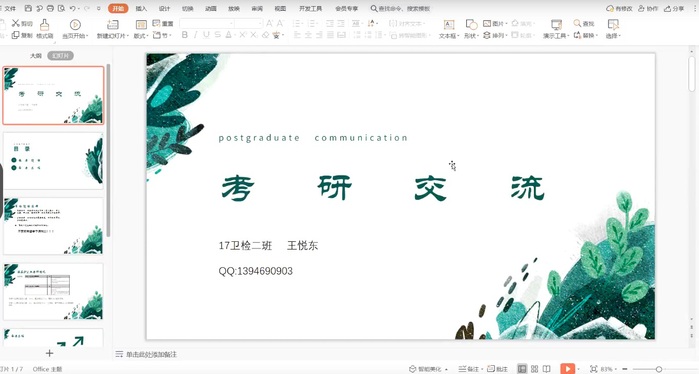Open the 插入 (Insert) ribbon tab
699x374 pixels.
141,8
